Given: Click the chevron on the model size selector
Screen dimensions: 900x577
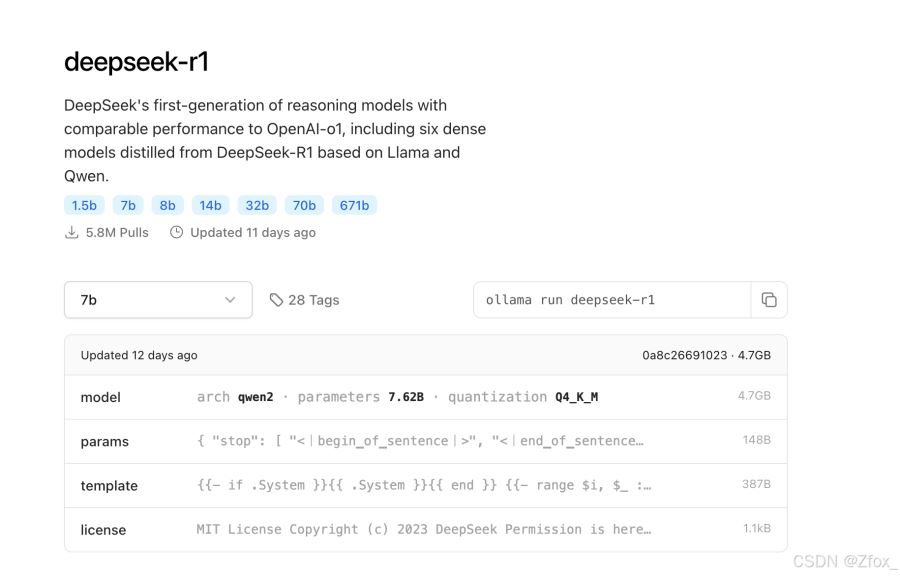Looking at the screenshot, I should tap(230, 299).
